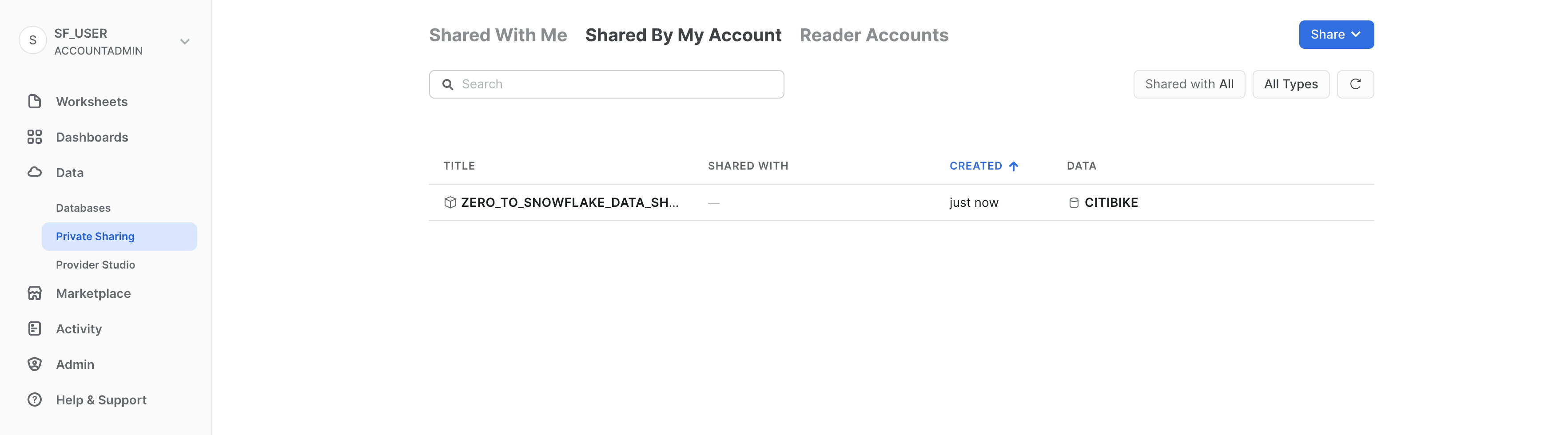Click the Help & Support question icon

[x=35, y=400]
